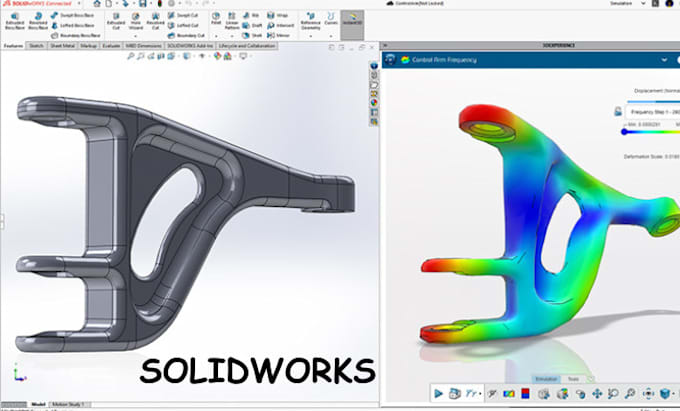Choose Swept Boss/Base in the ribbon
680x411 pixels.
(x=73, y=15)
